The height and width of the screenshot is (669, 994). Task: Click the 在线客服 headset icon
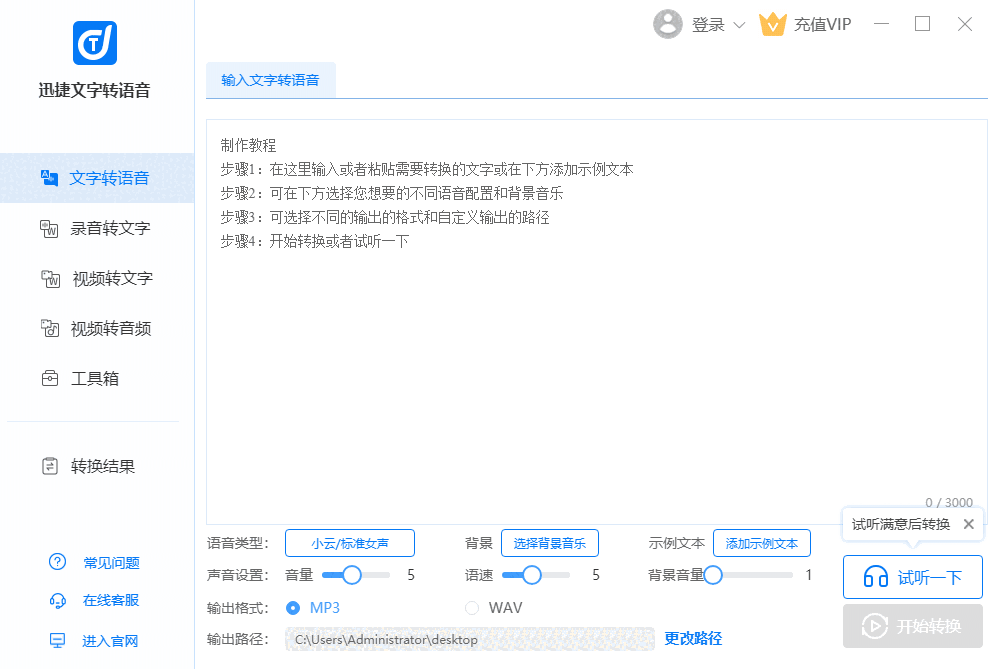pos(58,600)
